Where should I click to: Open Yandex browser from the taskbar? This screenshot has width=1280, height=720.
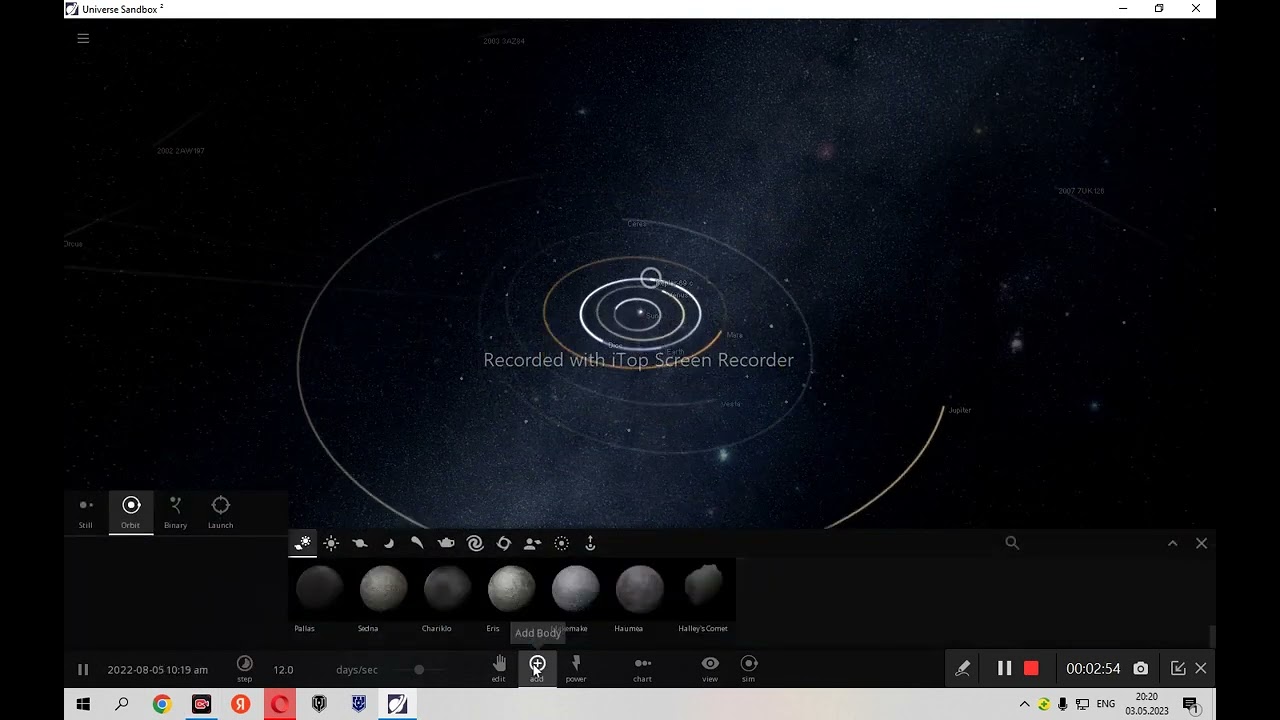click(240, 704)
